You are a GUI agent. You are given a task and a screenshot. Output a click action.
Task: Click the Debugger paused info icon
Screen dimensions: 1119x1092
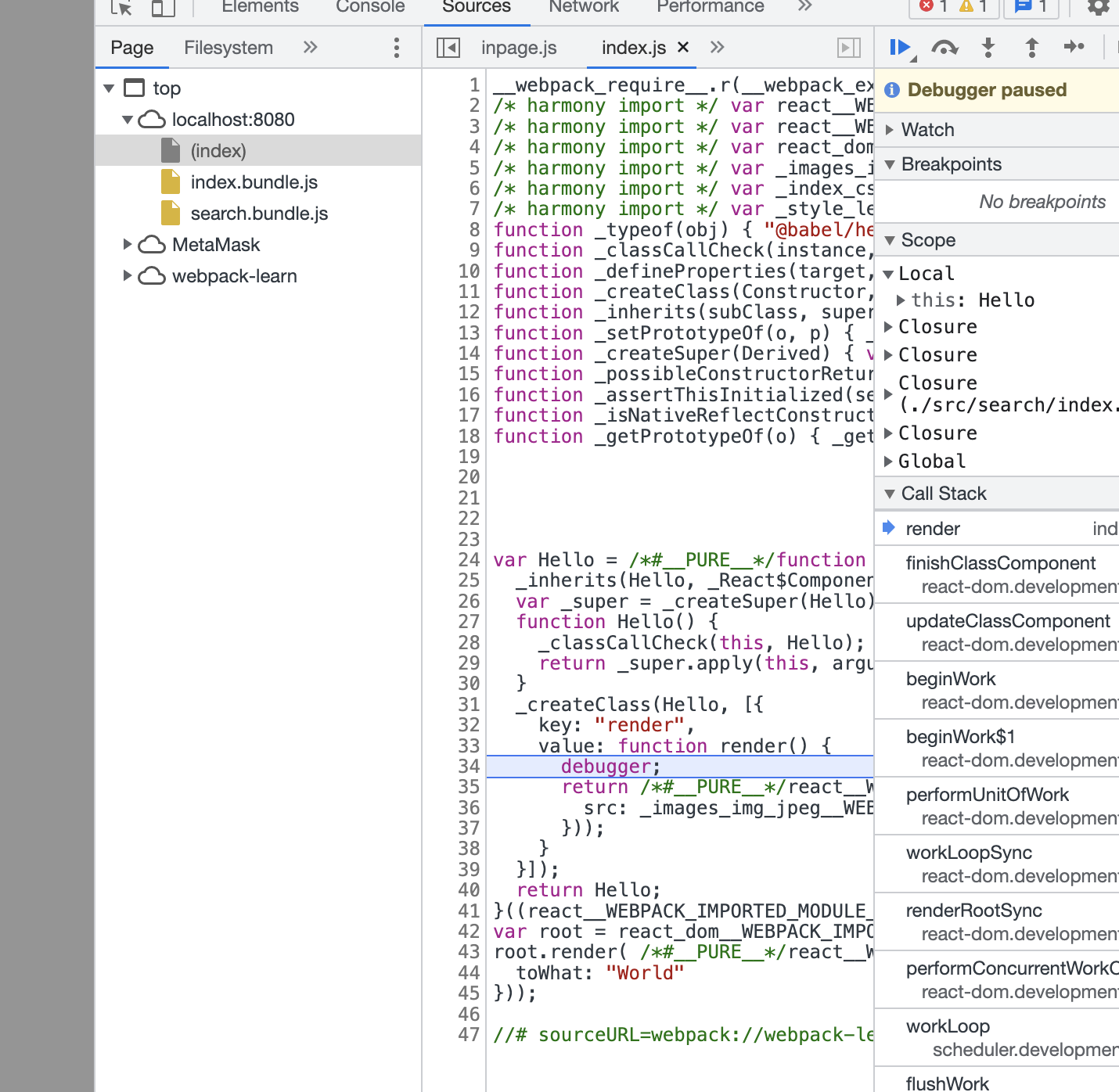[891, 90]
